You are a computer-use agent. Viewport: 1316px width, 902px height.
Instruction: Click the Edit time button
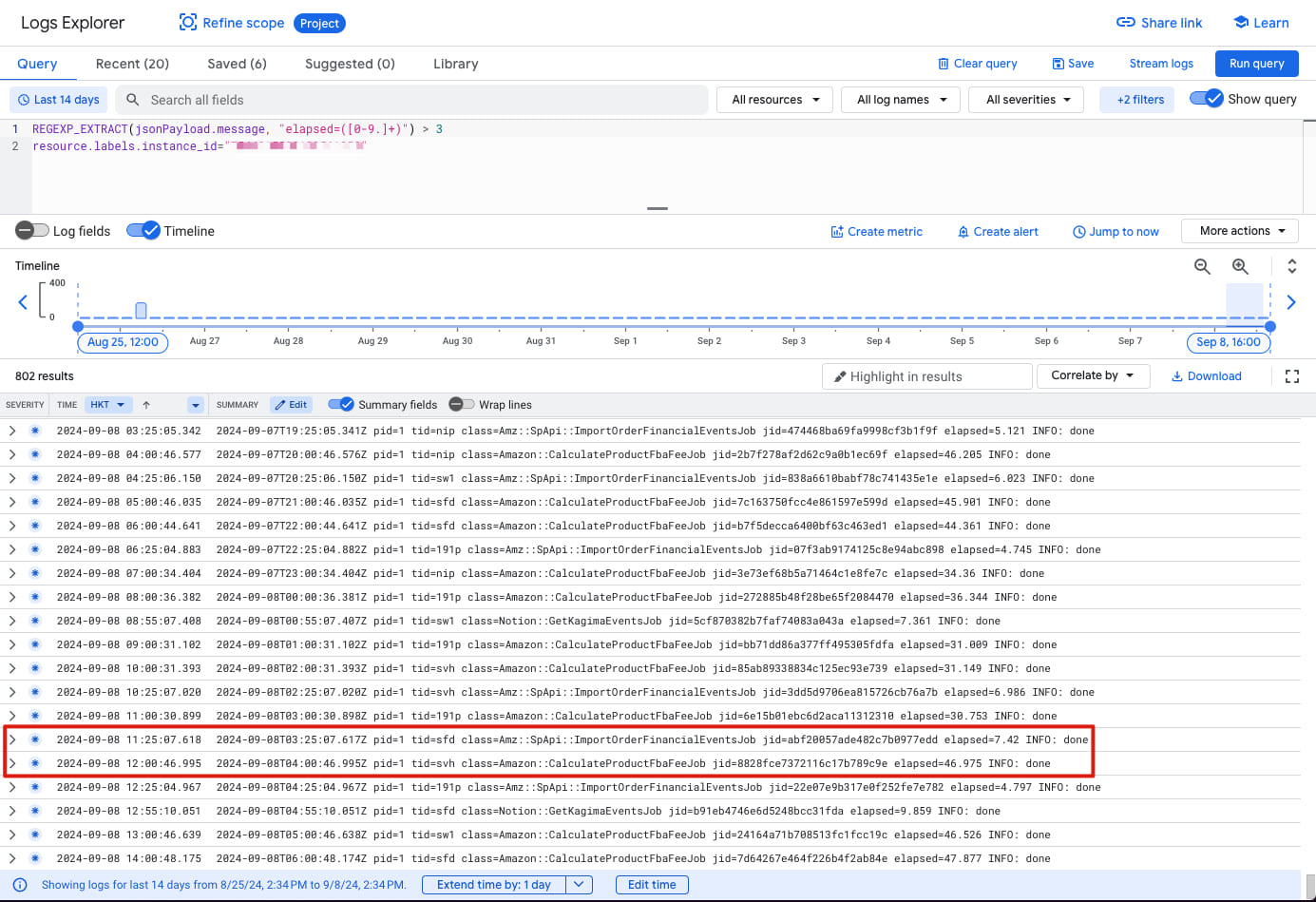coord(652,885)
